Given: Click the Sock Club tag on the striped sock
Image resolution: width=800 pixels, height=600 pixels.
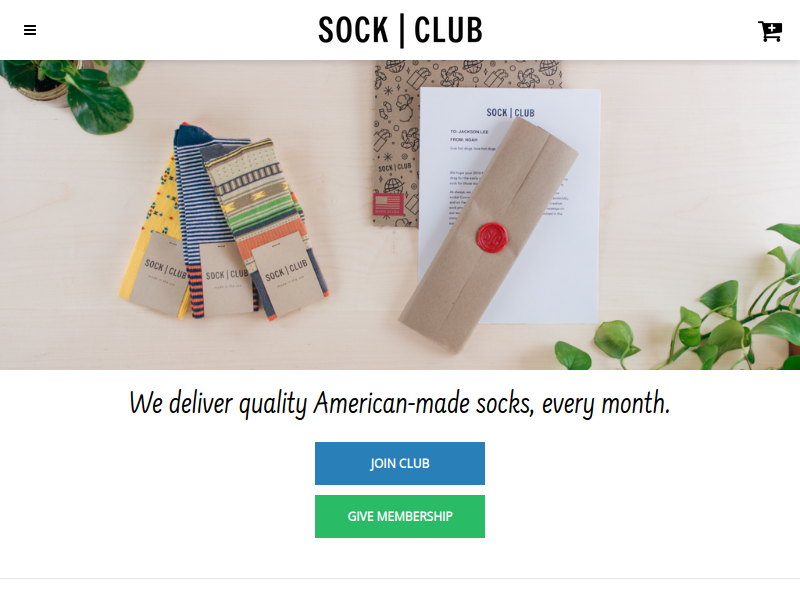Looking at the screenshot, I should tap(225, 278).
